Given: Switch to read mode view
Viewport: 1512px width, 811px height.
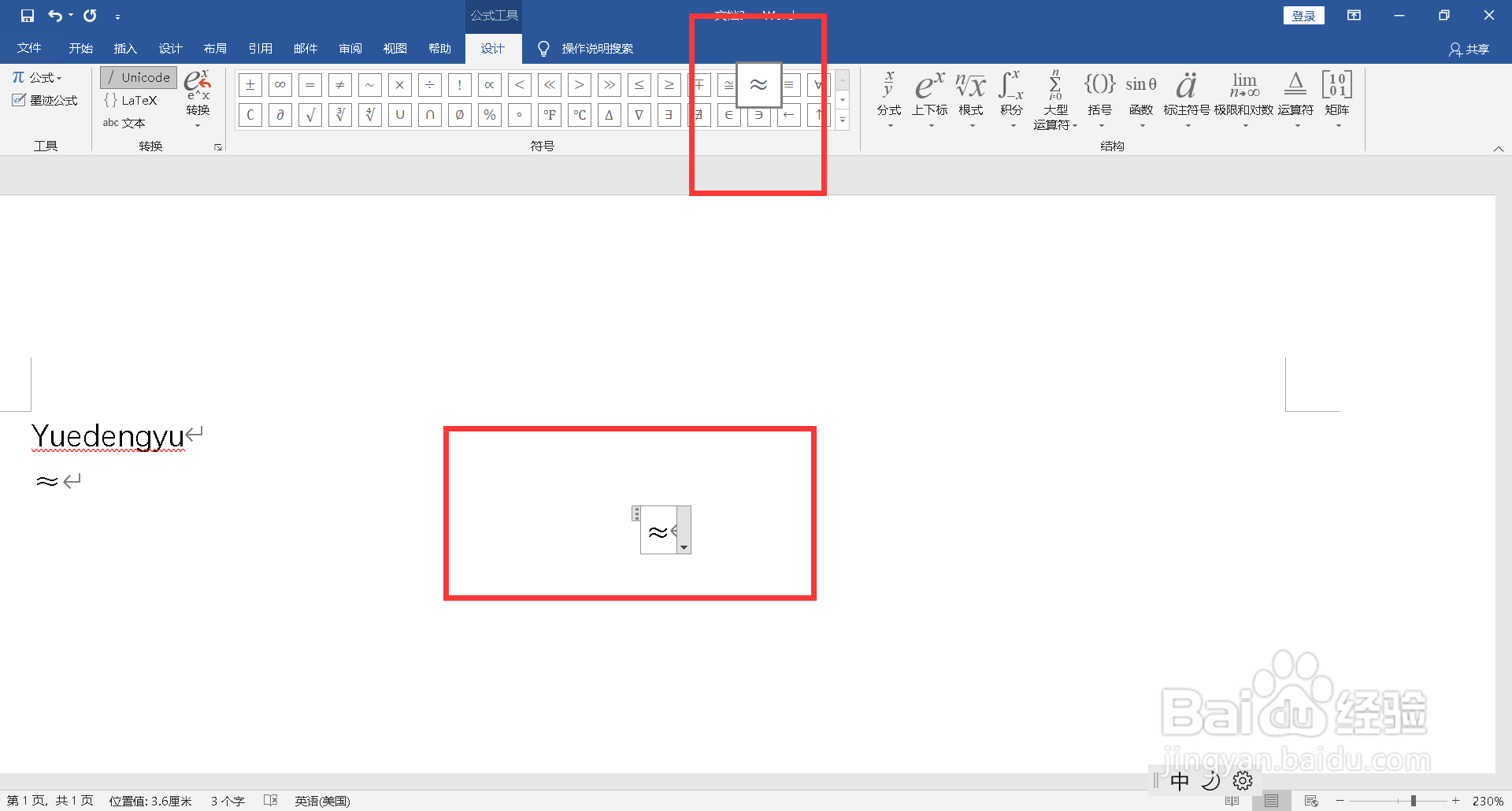Looking at the screenshot, I should pyautogui.click(x=1232, y=801).
